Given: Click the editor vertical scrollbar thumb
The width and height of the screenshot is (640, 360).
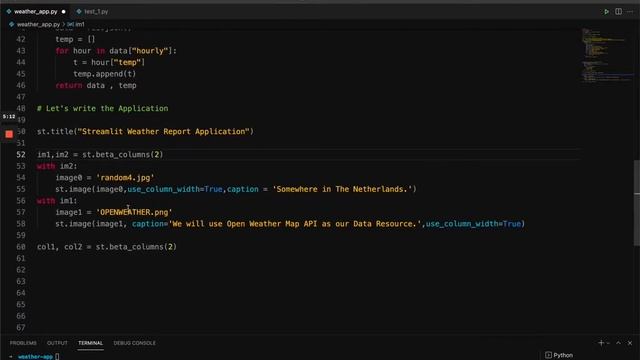Looking at the screenshot, I should point(637,203).
